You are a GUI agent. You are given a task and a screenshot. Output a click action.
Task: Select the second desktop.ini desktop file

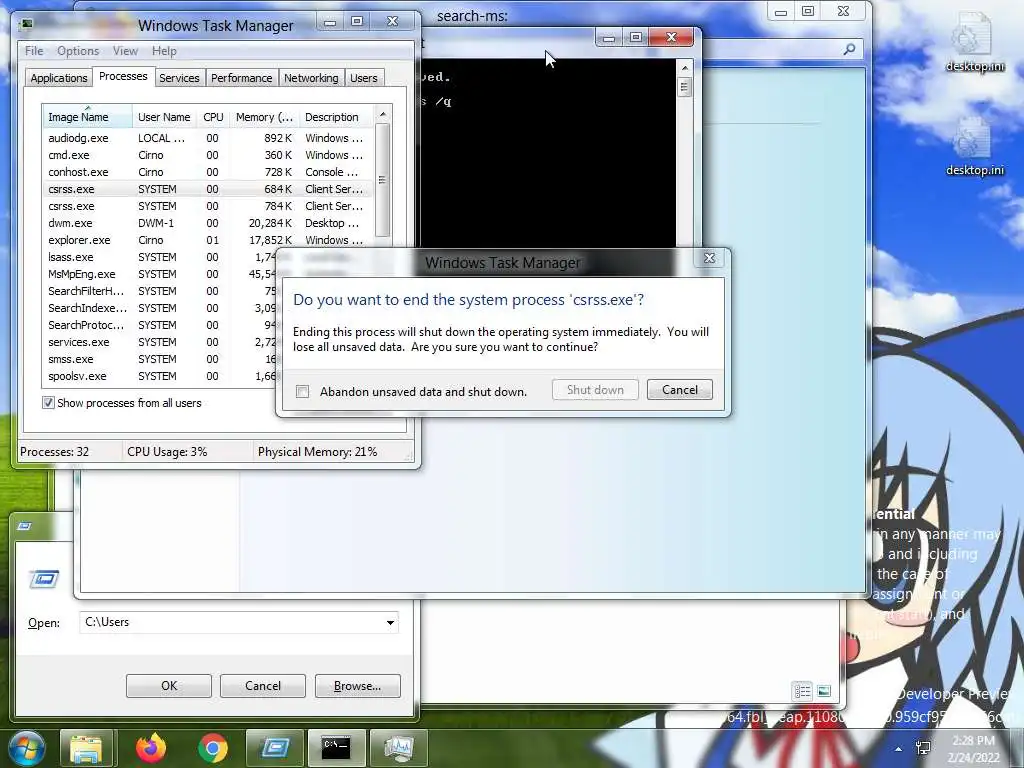974,147
